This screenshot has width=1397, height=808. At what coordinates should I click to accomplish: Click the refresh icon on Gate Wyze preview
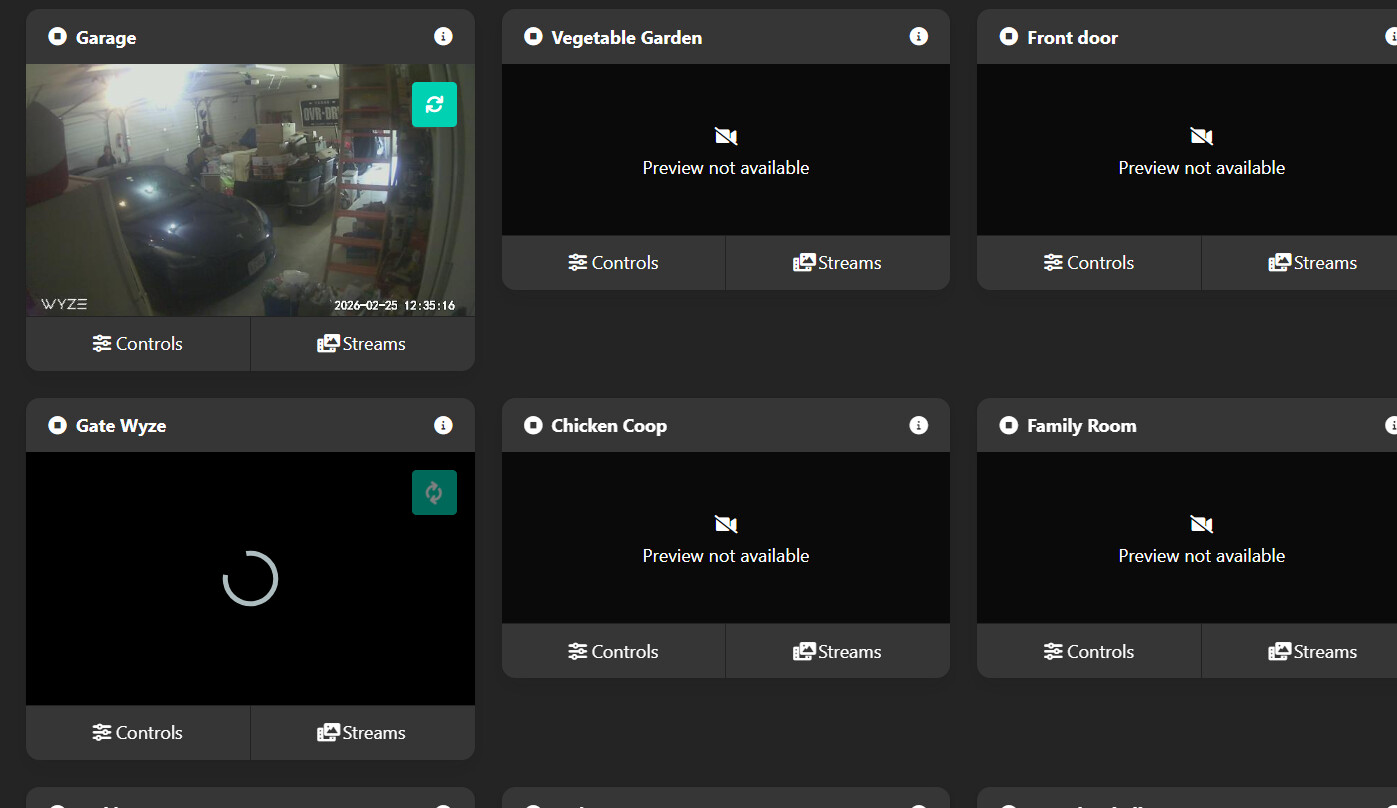point(434,492)
